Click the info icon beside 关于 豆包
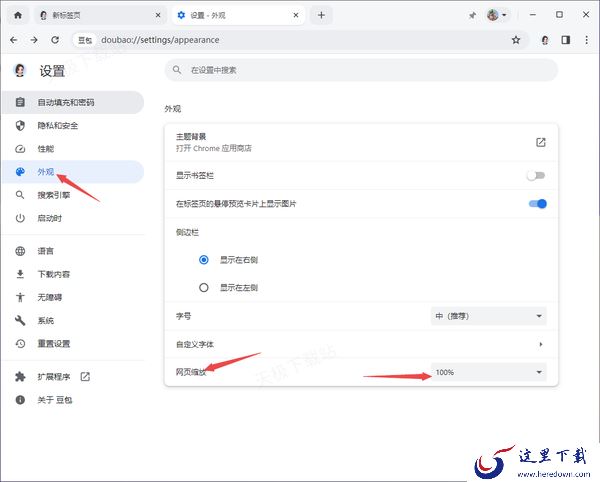 point(20,400)
